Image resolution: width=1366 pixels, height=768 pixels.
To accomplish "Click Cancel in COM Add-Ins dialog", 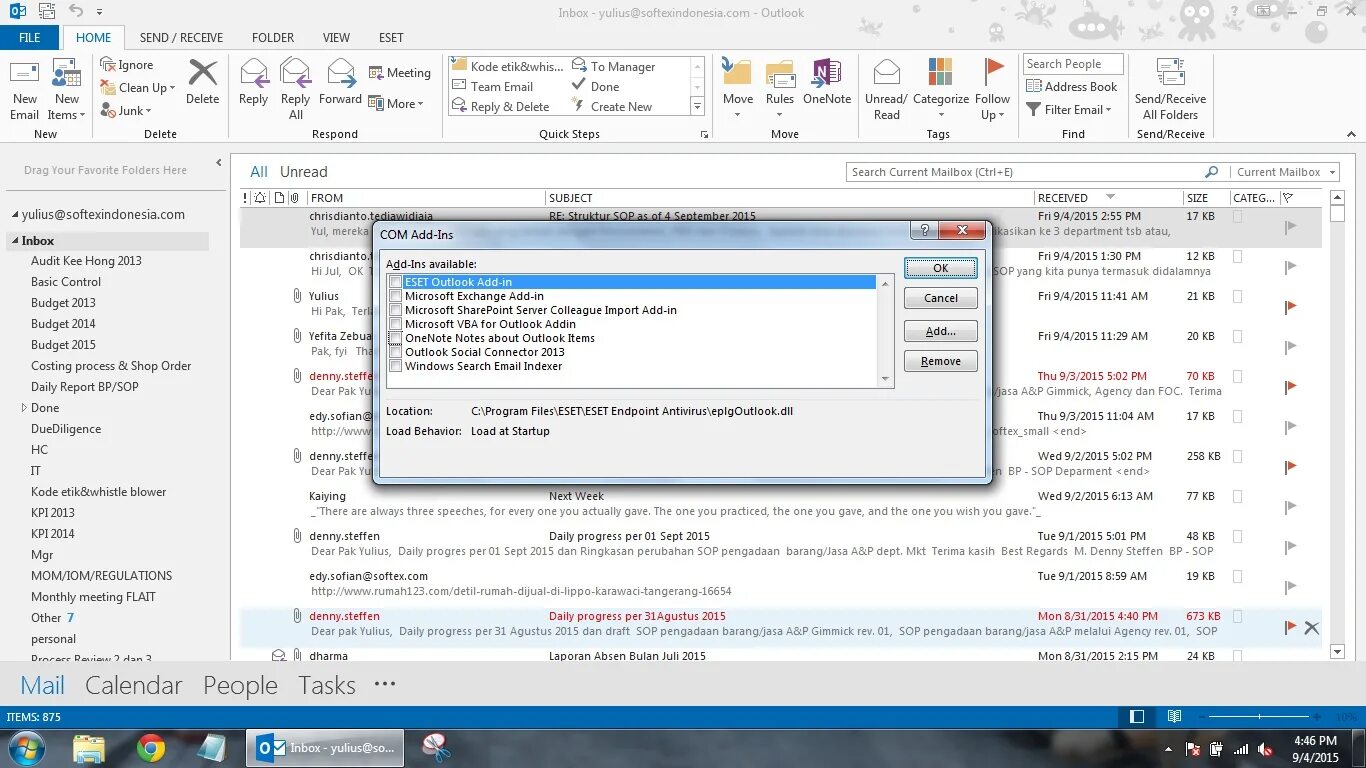I will [941, 298].
